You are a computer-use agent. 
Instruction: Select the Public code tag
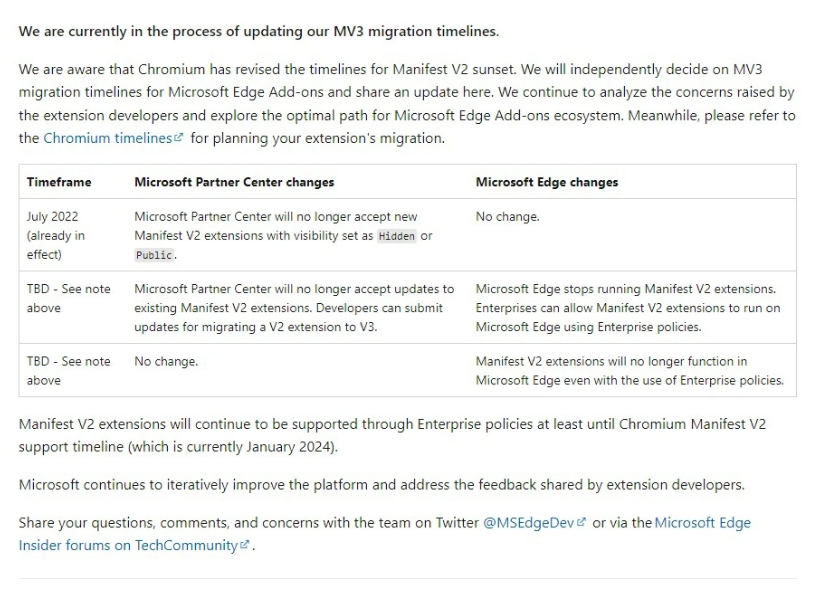click(x=154, y=255)
